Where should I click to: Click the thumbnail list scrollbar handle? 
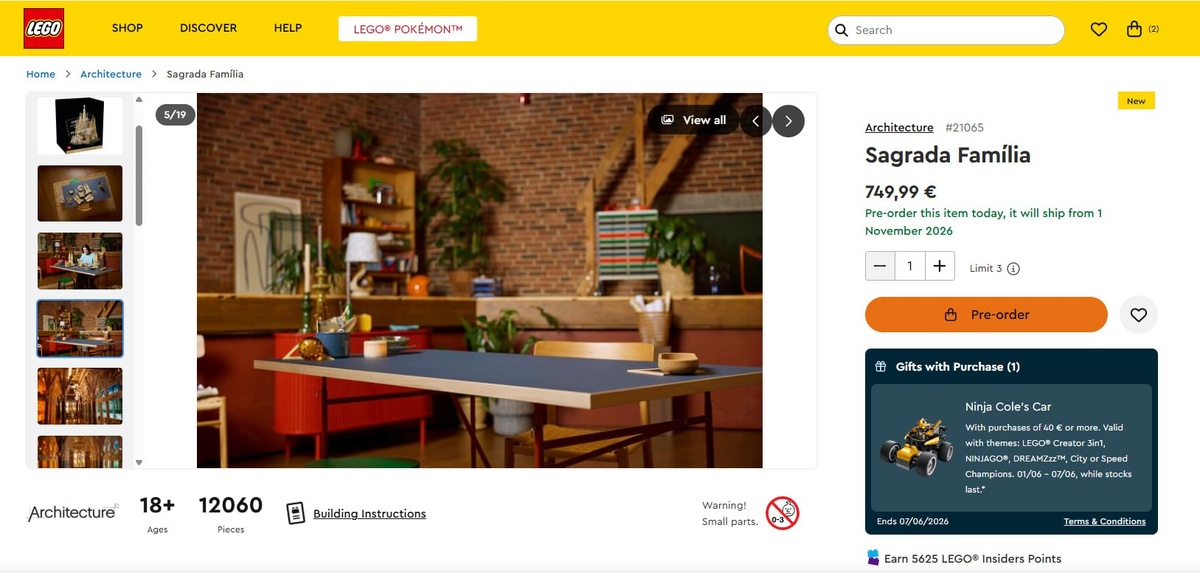(x=139, y=175)
